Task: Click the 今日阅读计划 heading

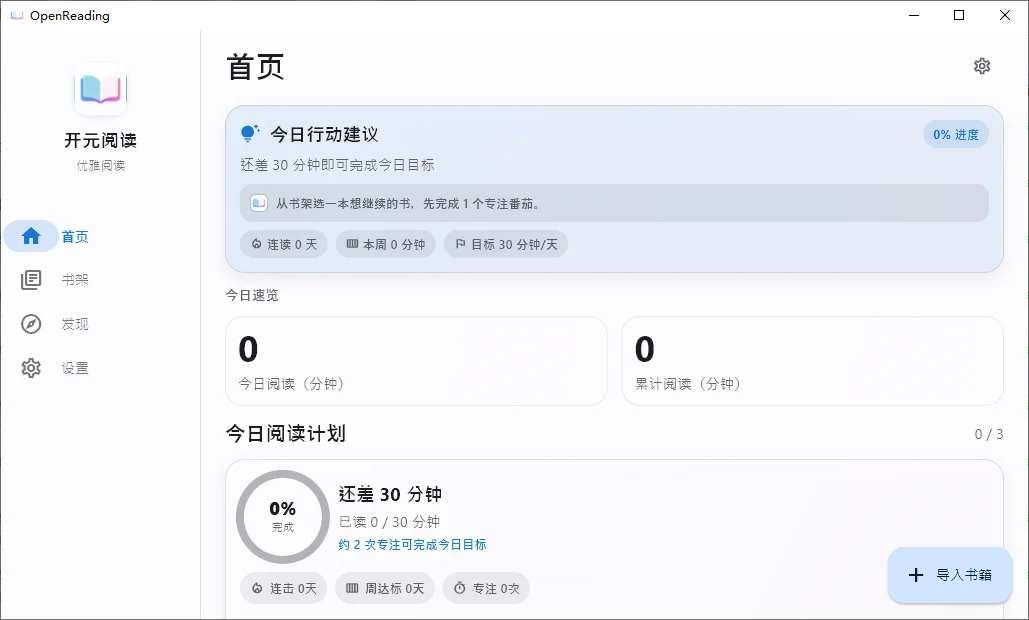Action: click(x=285, y=434)
